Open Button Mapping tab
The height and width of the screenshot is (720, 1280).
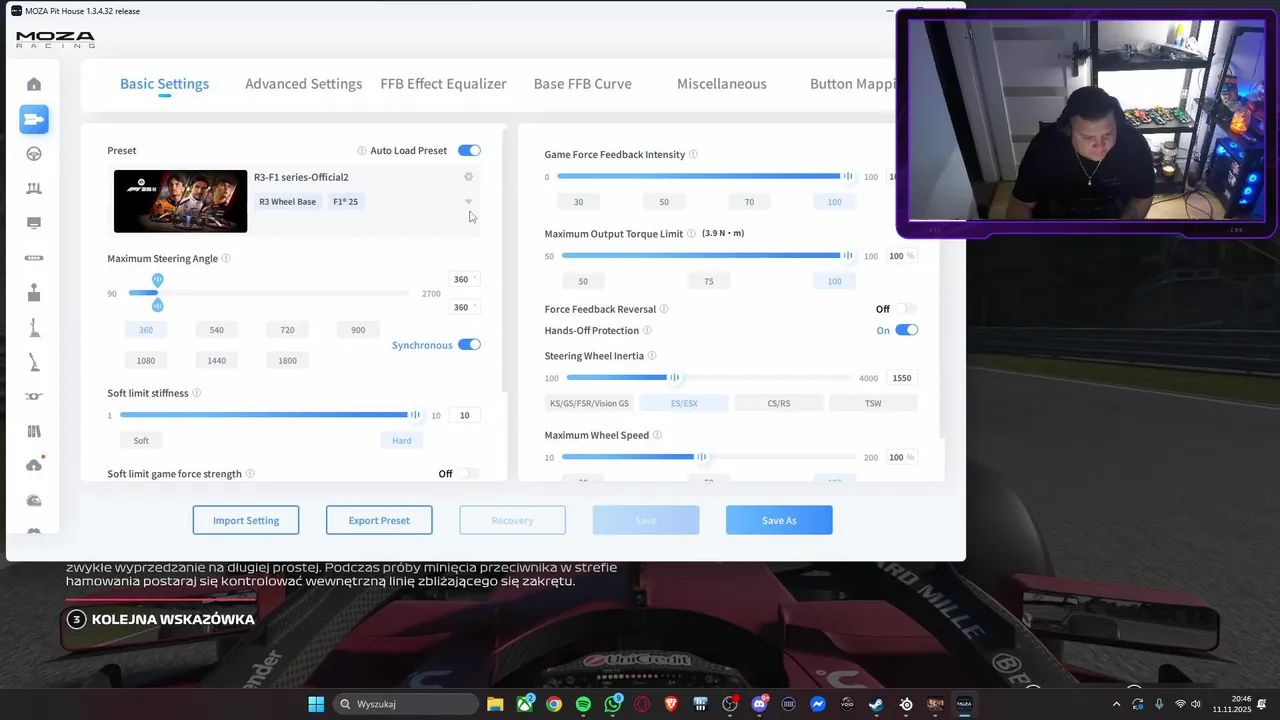852,84
